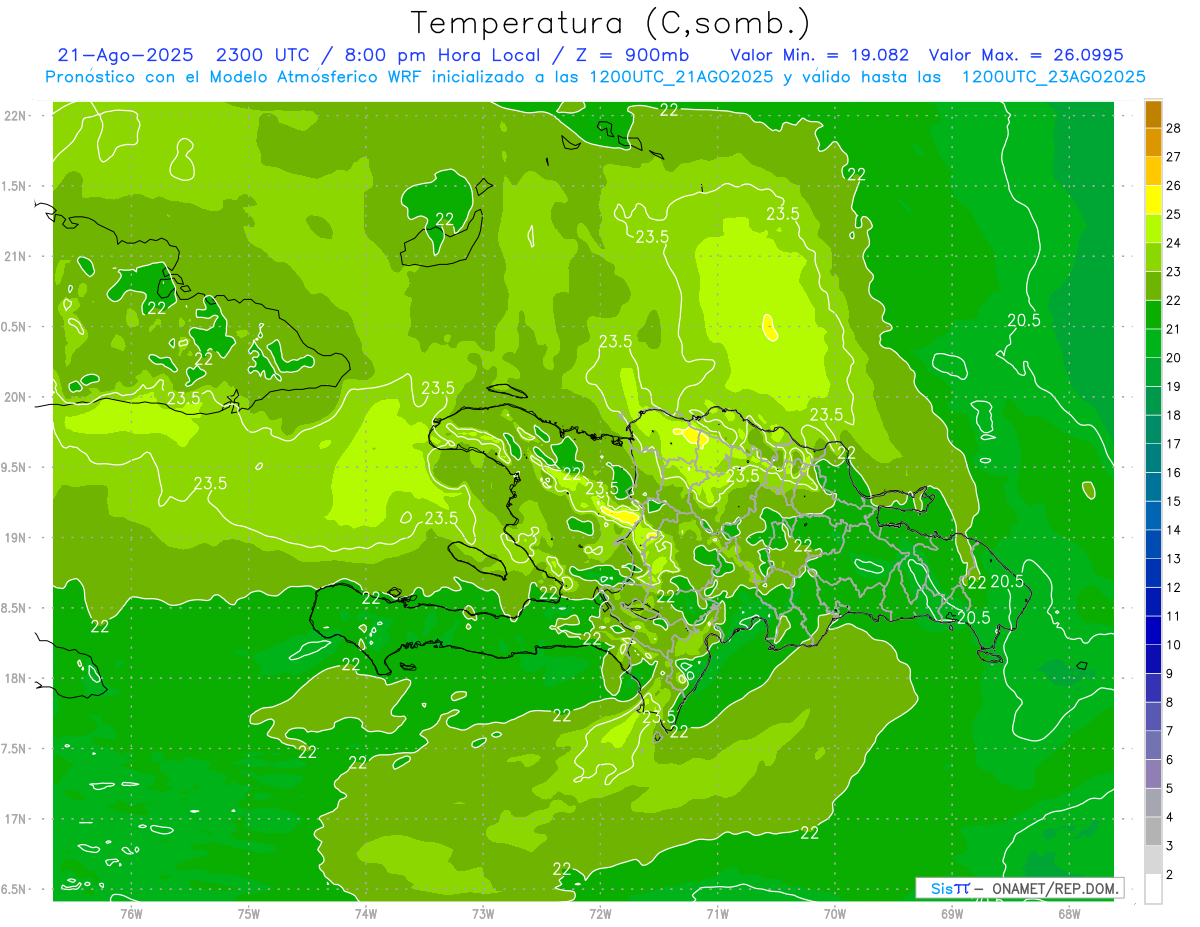Click the "72W" longitude axis label
This screenshot has height=927, width=1200.
[x=600, y=913]
